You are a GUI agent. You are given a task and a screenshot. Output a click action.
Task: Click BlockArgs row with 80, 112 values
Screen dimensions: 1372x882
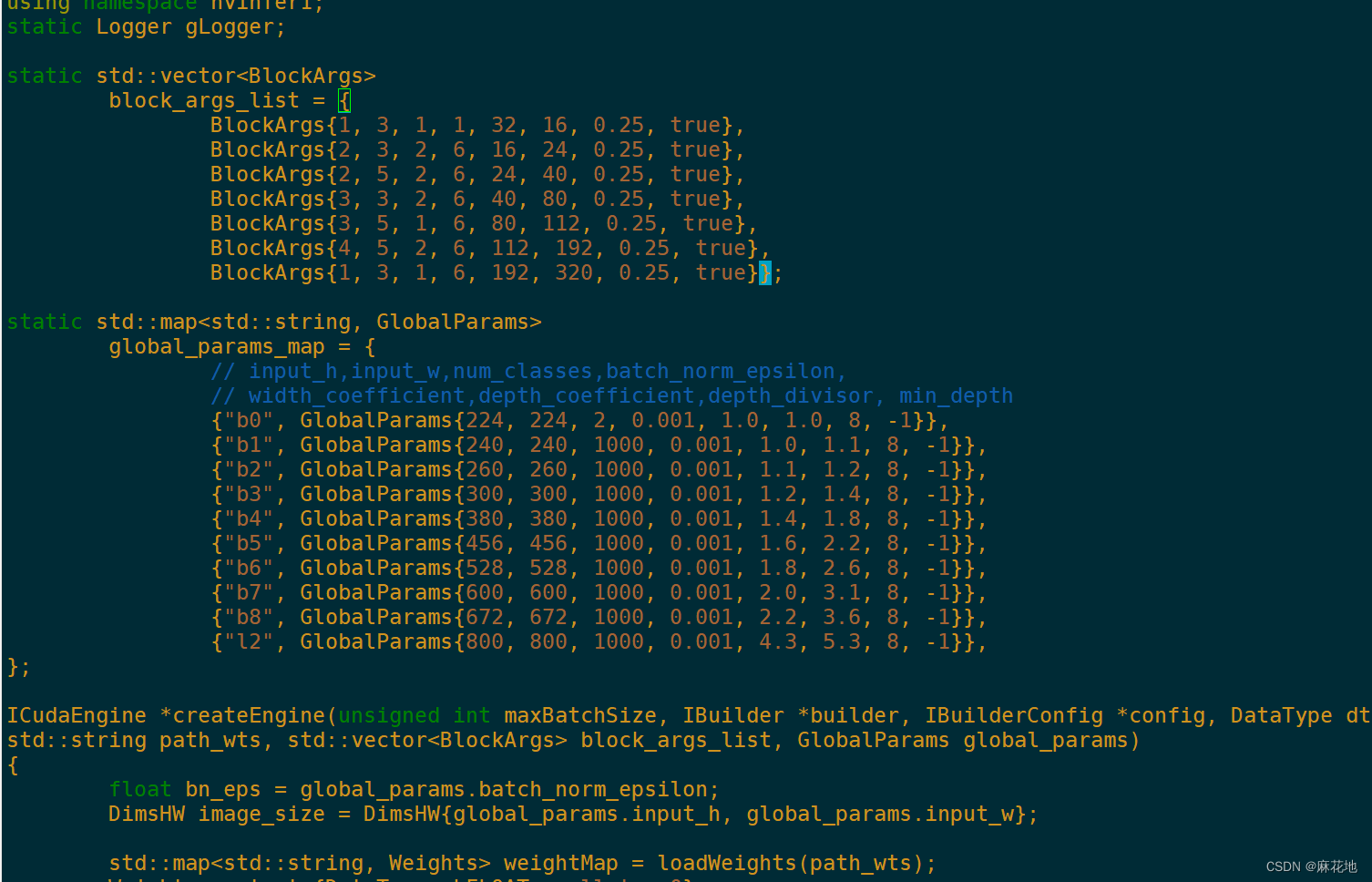tap(484, 223)
